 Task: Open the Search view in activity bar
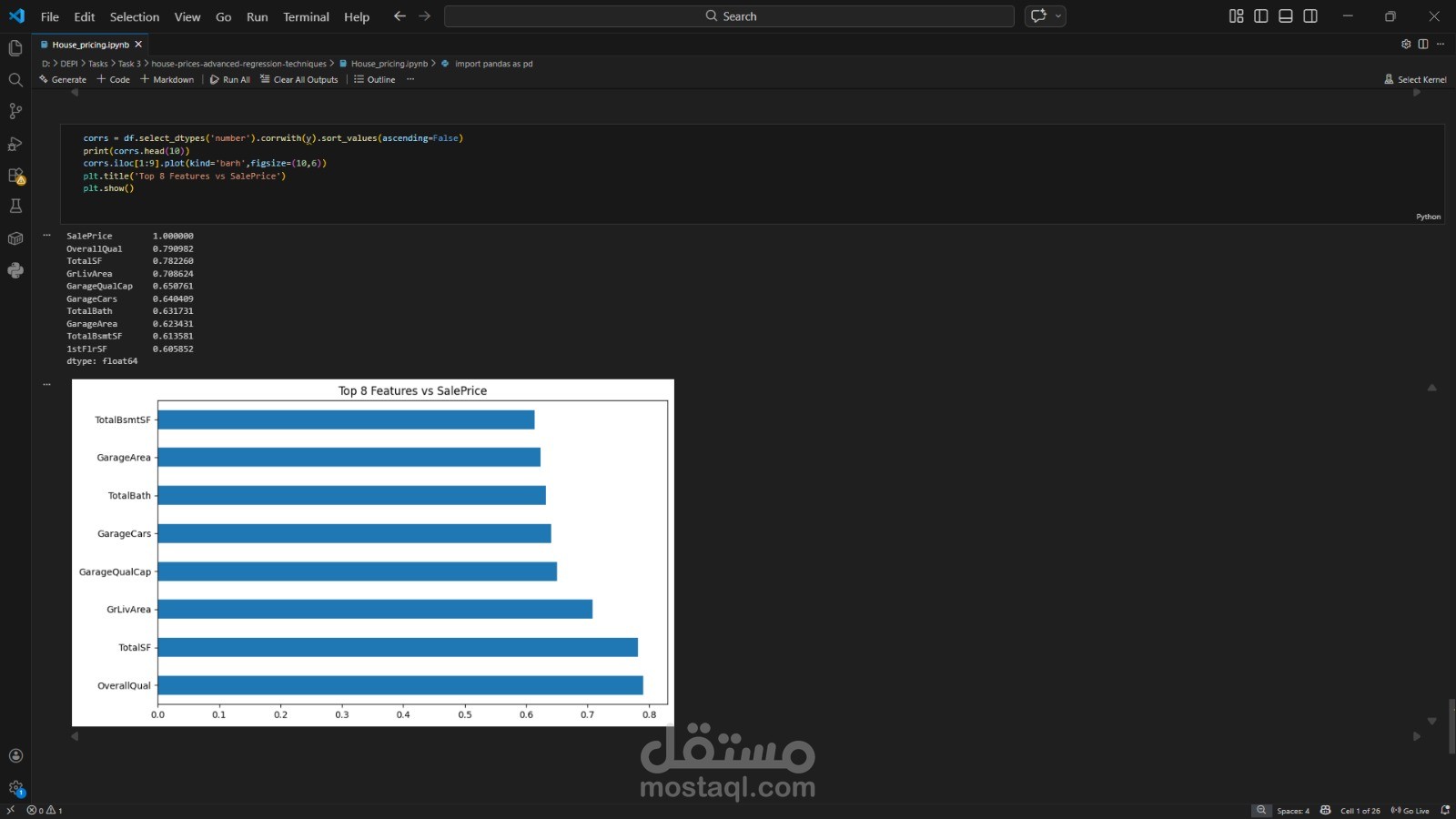tap(15, 80)
